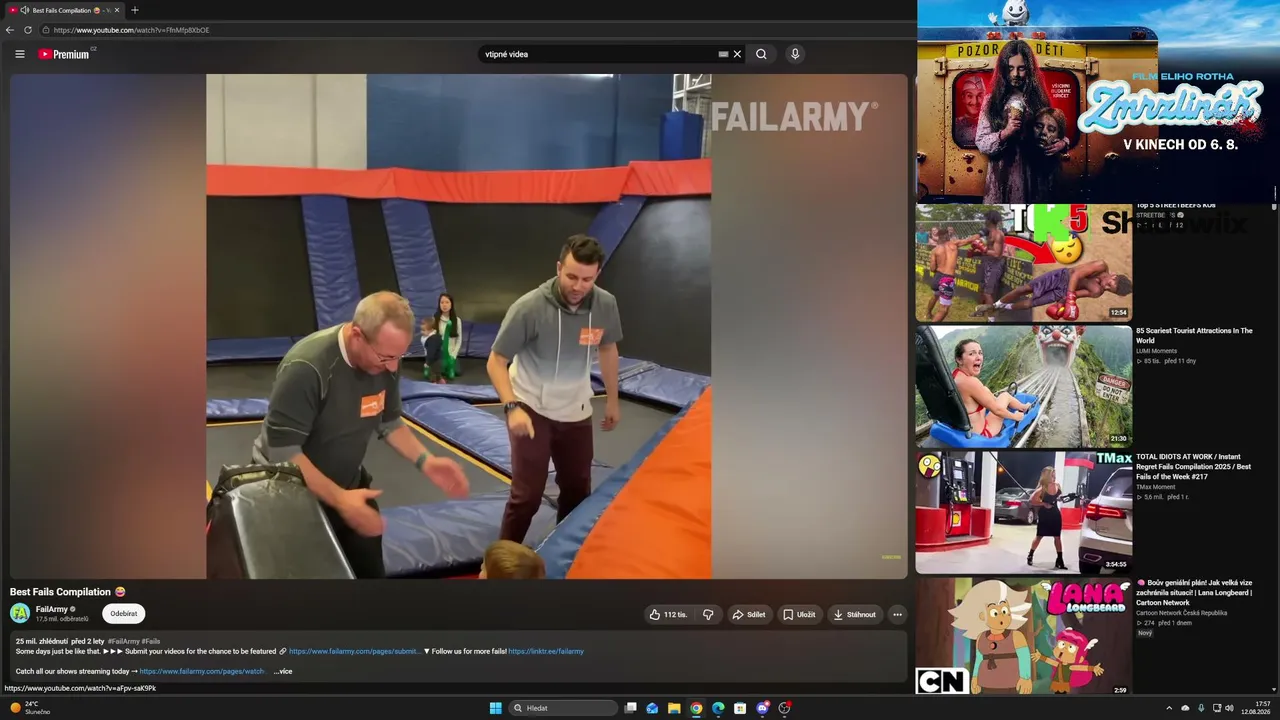Go back with the browser back arrow

pyautogui.click(x=10, y=30)
